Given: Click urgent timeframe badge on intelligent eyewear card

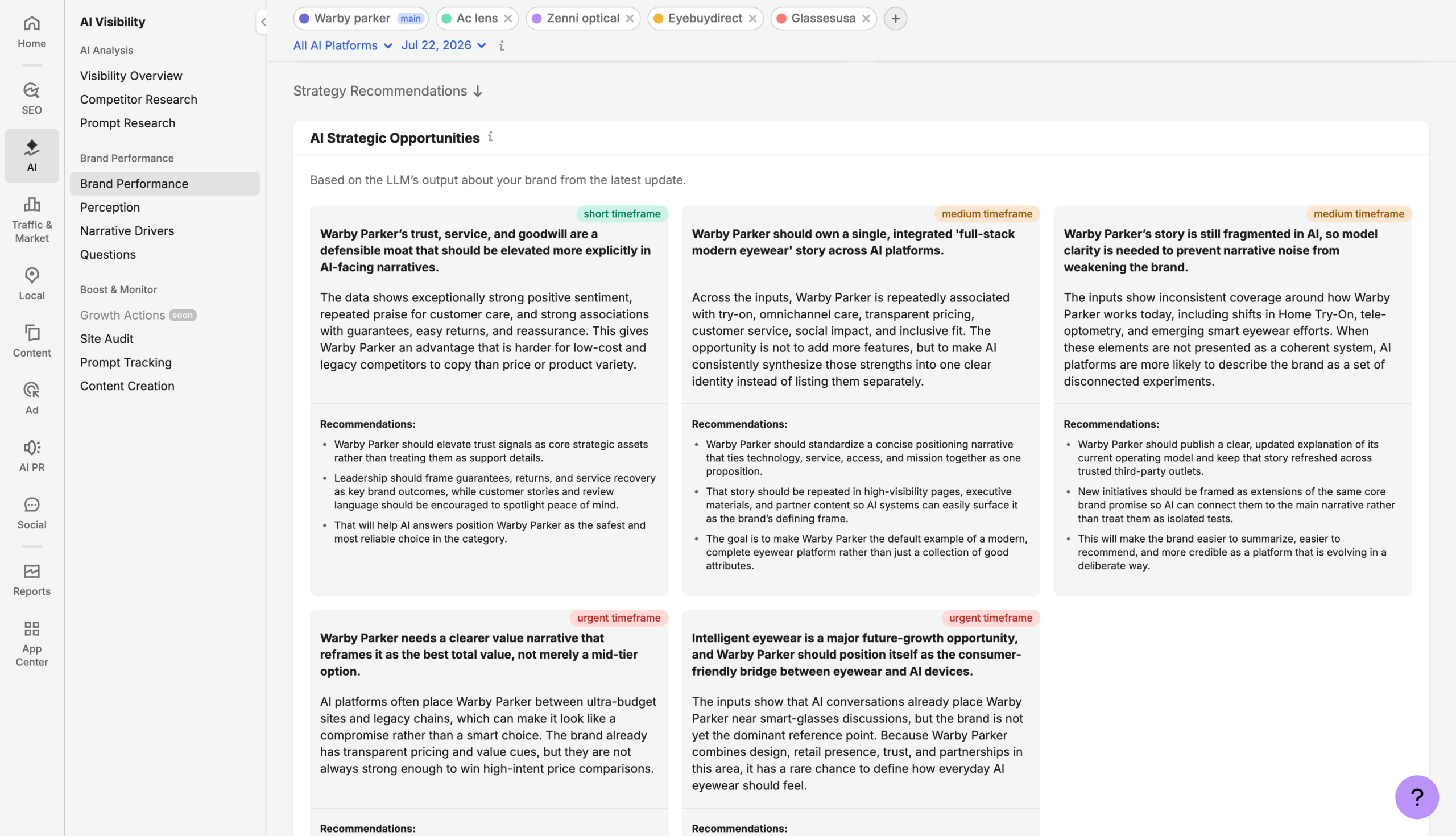Looking at the screenshot, I should (990, 618).
